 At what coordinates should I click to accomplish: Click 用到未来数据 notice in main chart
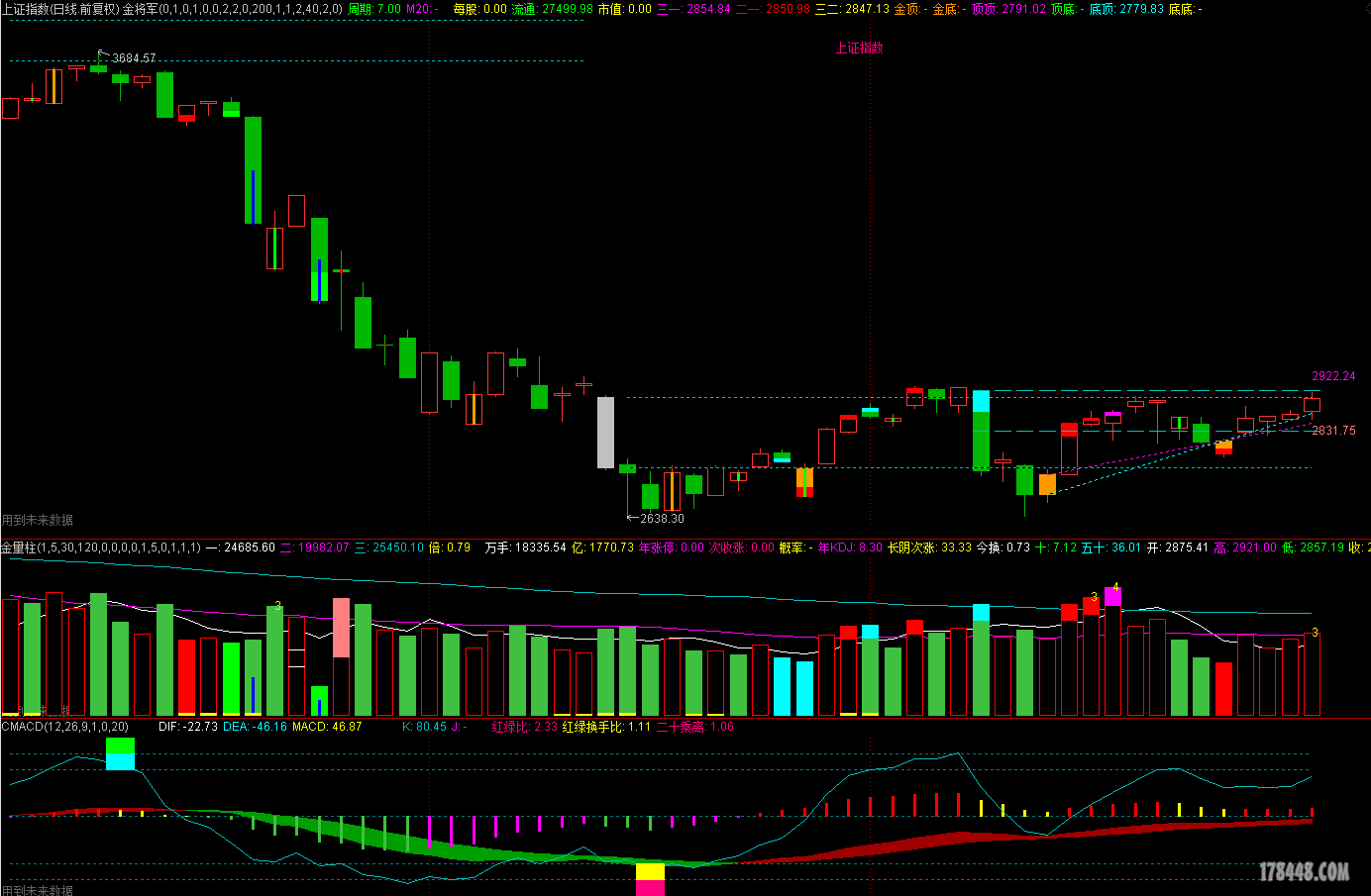38,520
